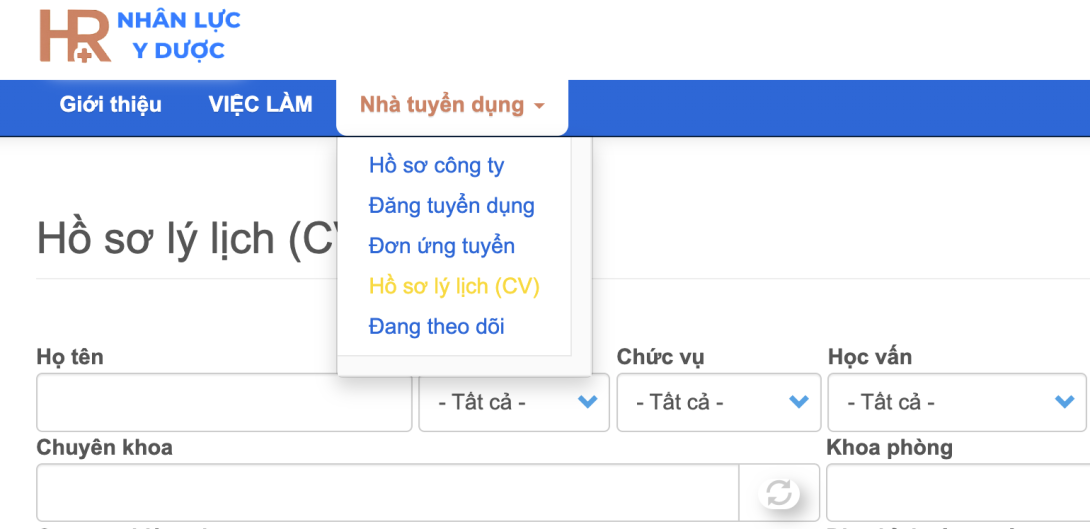Choose Đăng tuyển dụng in the dropdown

pyautogui.click(x=451, y=206)
